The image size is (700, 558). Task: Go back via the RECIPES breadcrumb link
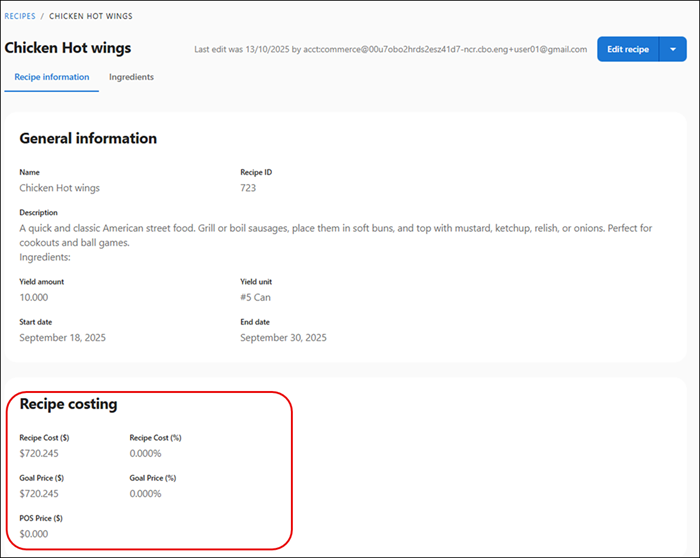20,16
